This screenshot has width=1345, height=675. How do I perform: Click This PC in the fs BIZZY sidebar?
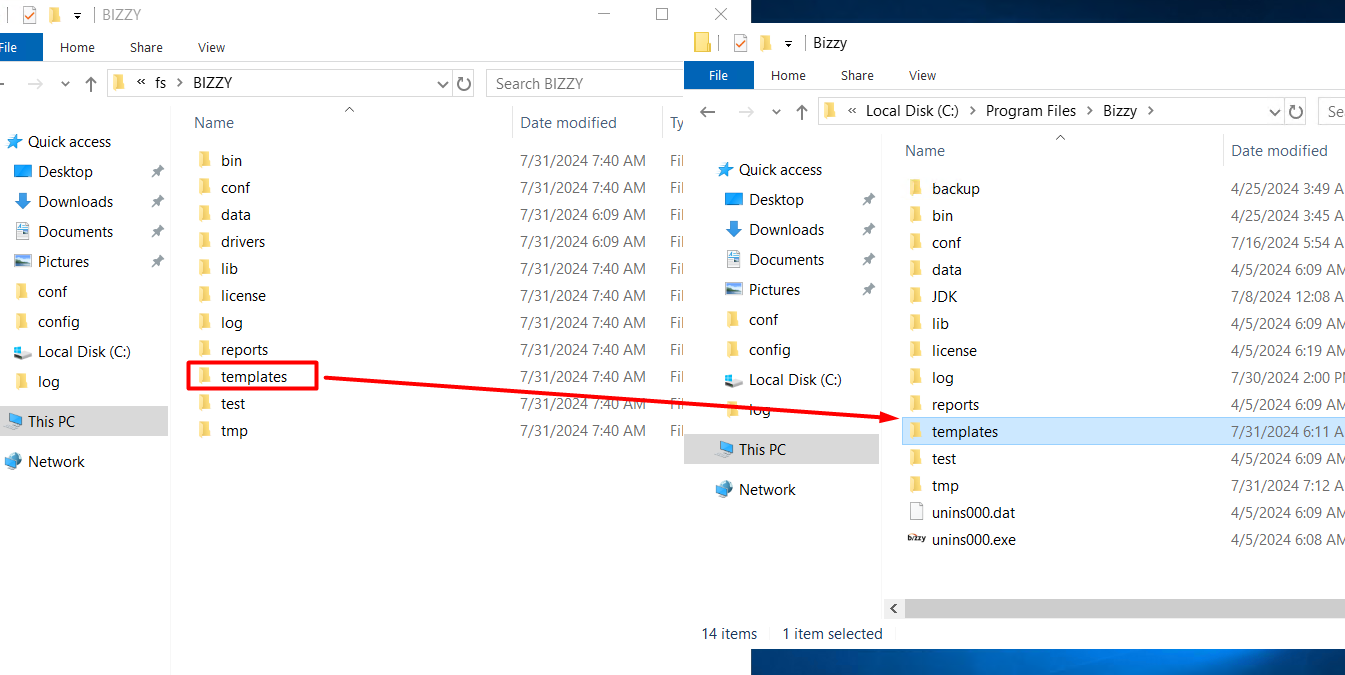(51, 422)
